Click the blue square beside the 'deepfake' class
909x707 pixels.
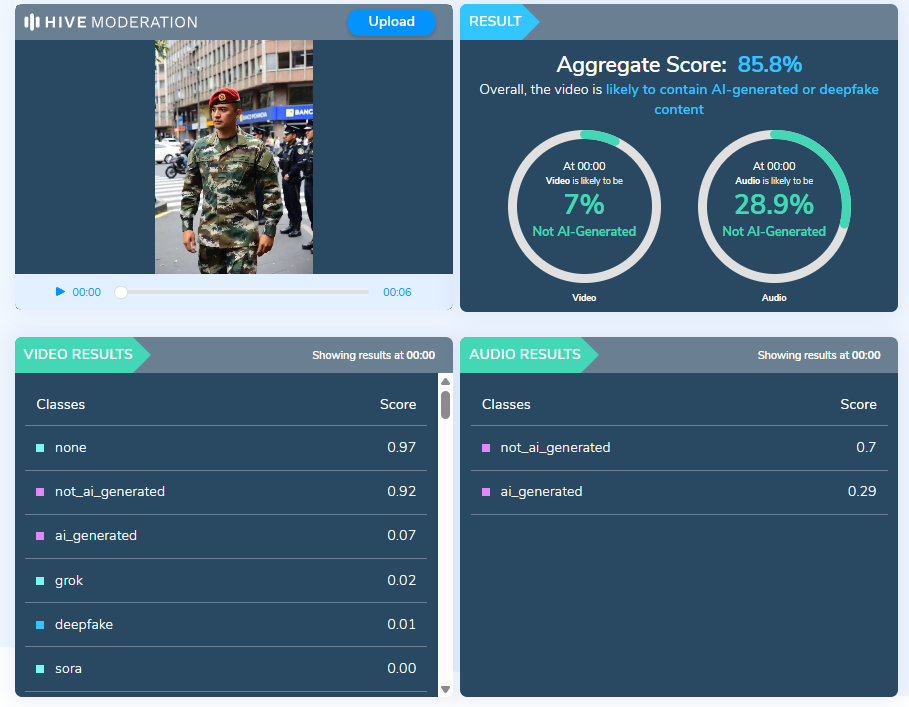[x=40, y=624]
